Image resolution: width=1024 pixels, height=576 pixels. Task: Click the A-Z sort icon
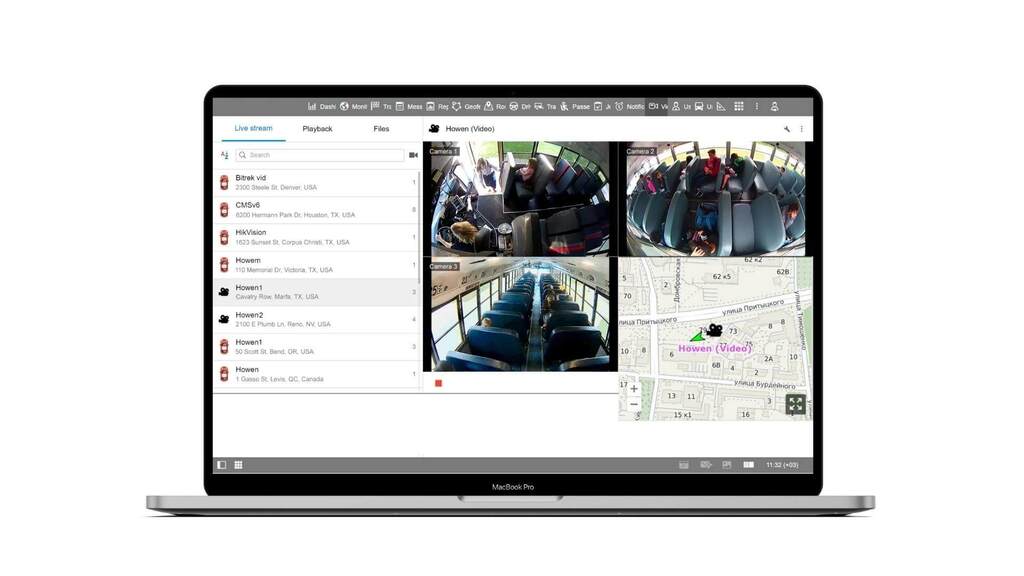point(225,155)
